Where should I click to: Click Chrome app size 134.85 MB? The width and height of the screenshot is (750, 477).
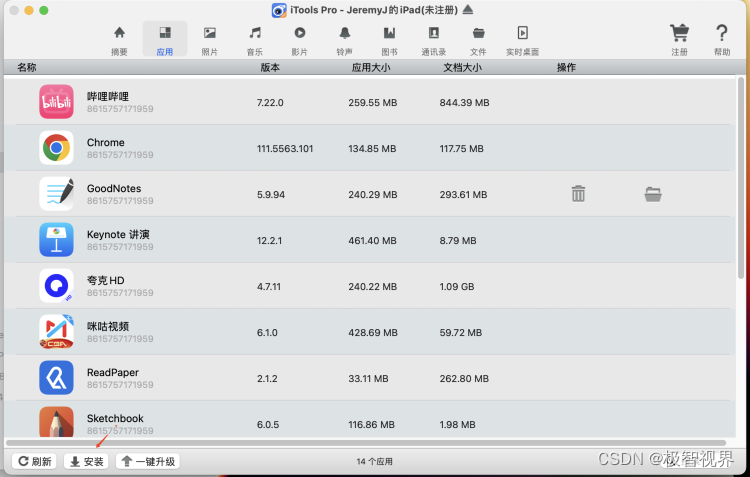point(372,149)
